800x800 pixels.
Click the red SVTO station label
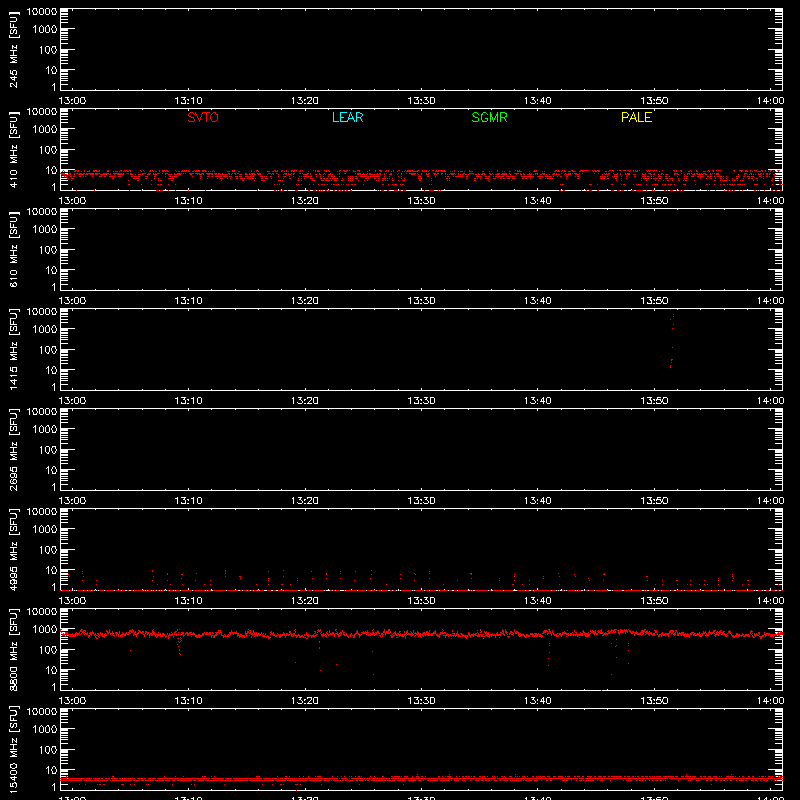click(203, 117)
